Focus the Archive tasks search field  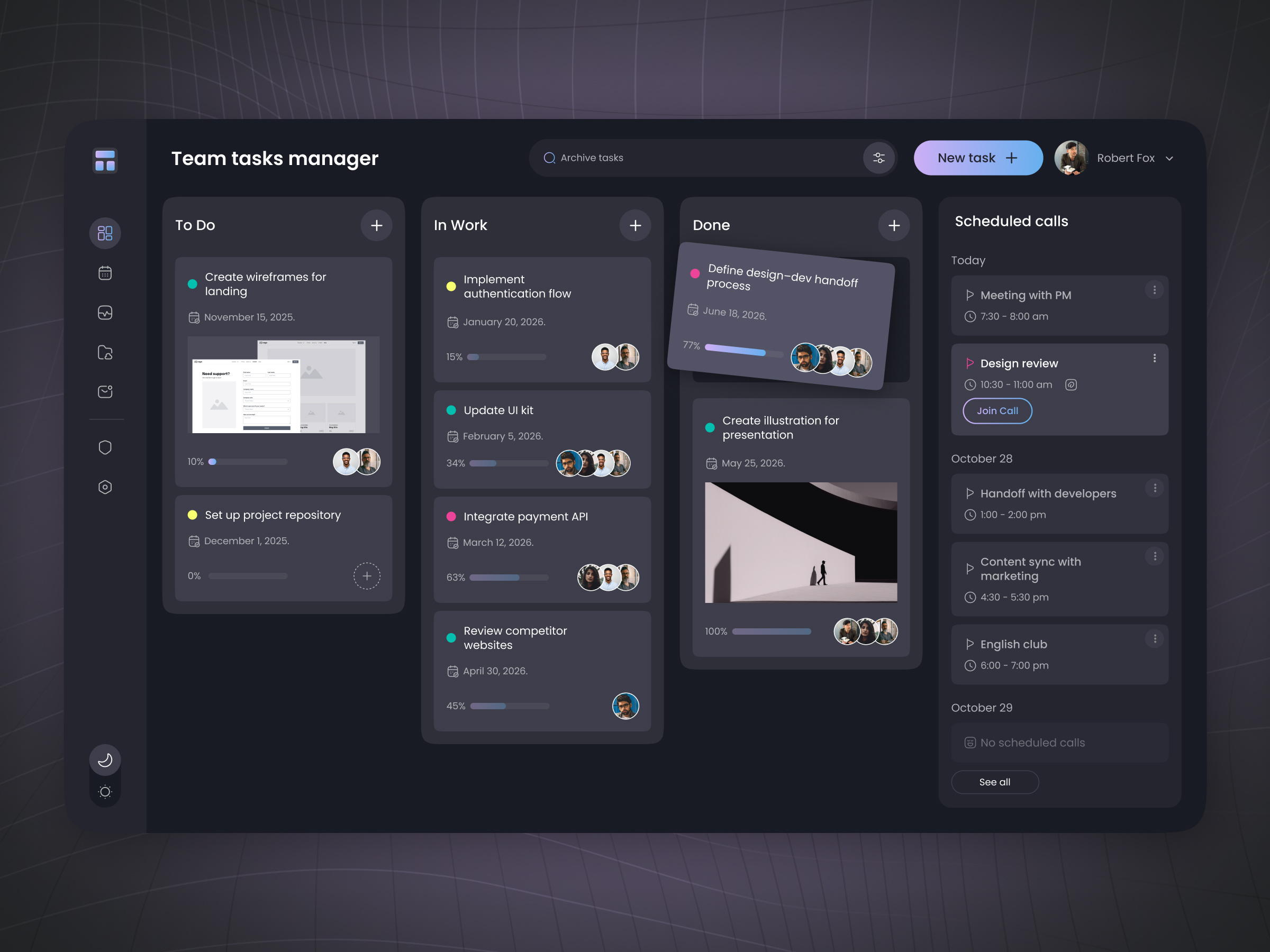pyautogui.click(x=713, y=158)
